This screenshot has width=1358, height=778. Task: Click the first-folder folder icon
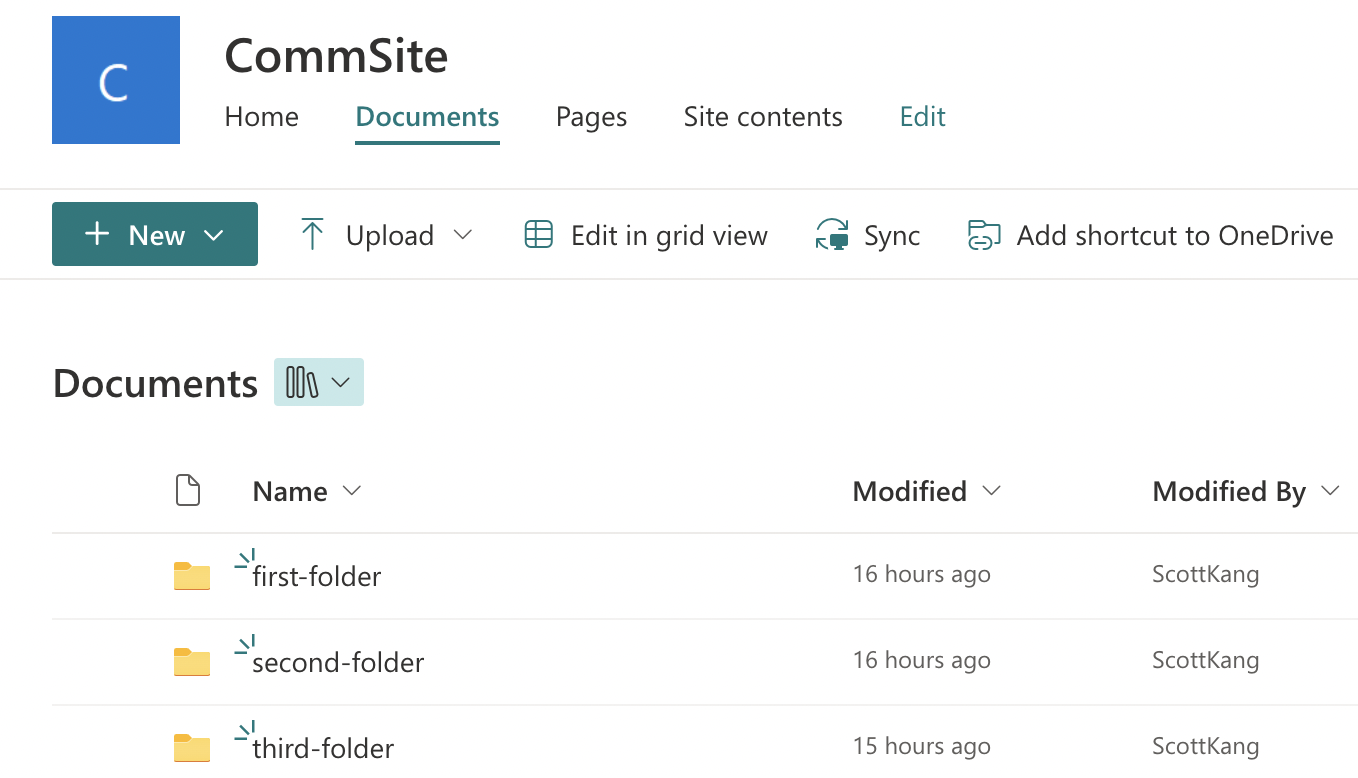(192, 576)
